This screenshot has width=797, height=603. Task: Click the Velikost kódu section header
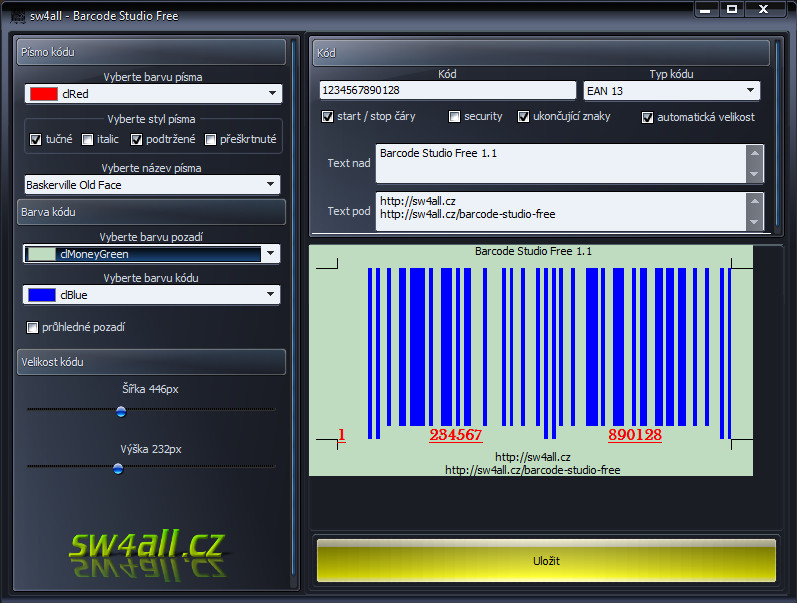pos(151,362)
